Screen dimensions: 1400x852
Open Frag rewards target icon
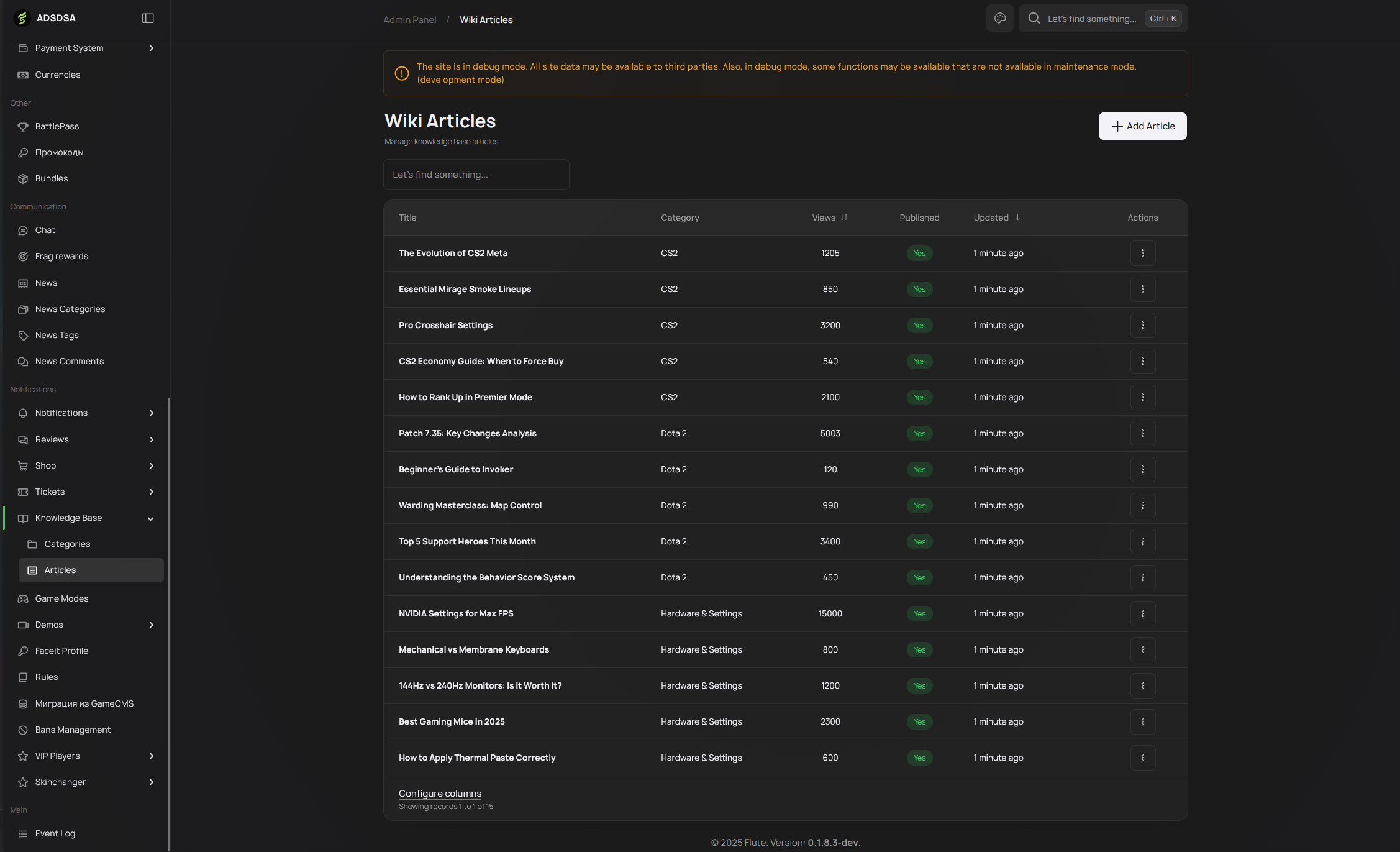coord(23,256)
